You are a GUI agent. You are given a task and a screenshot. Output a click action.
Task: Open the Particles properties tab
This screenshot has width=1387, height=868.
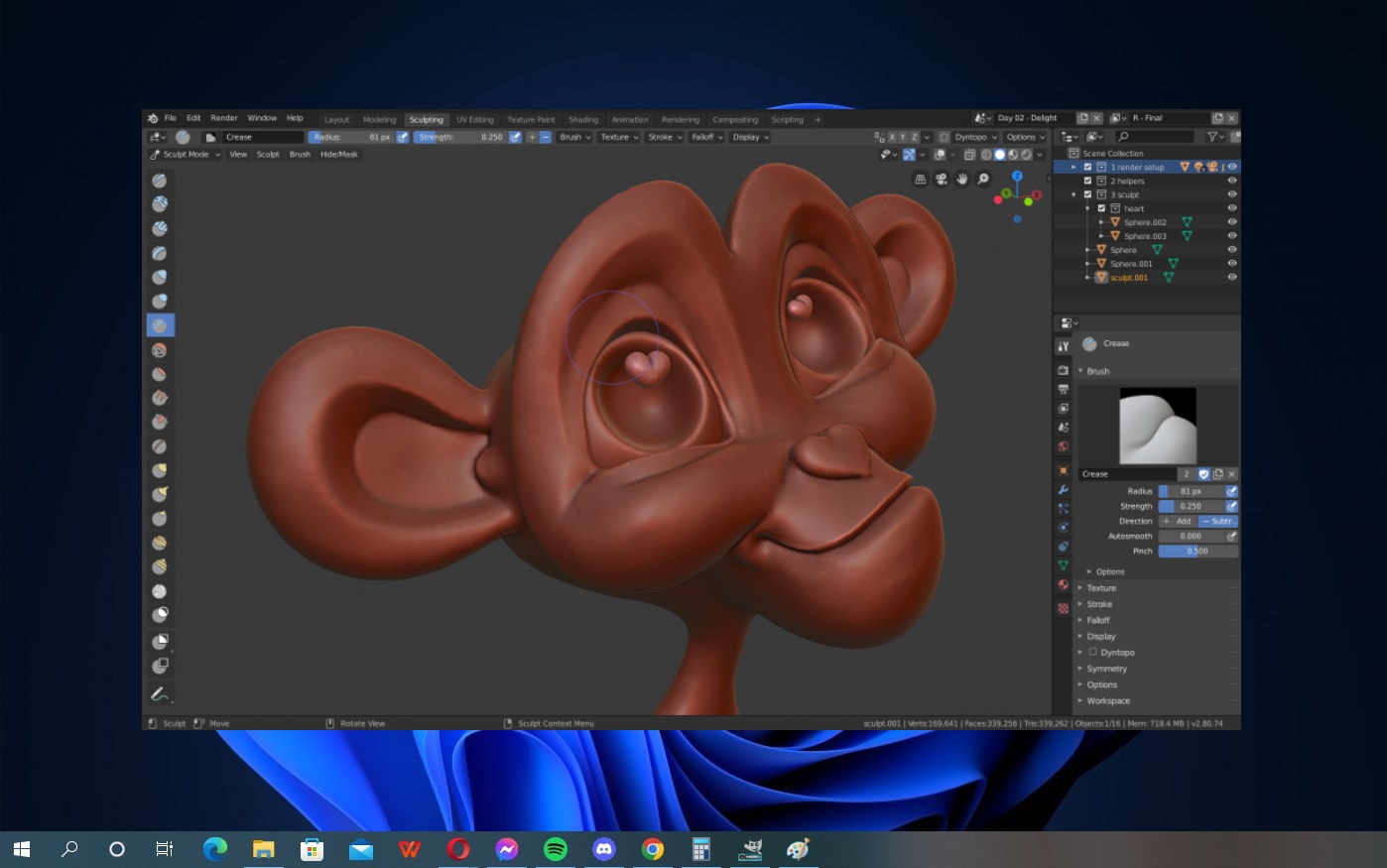click(1064, 509)
